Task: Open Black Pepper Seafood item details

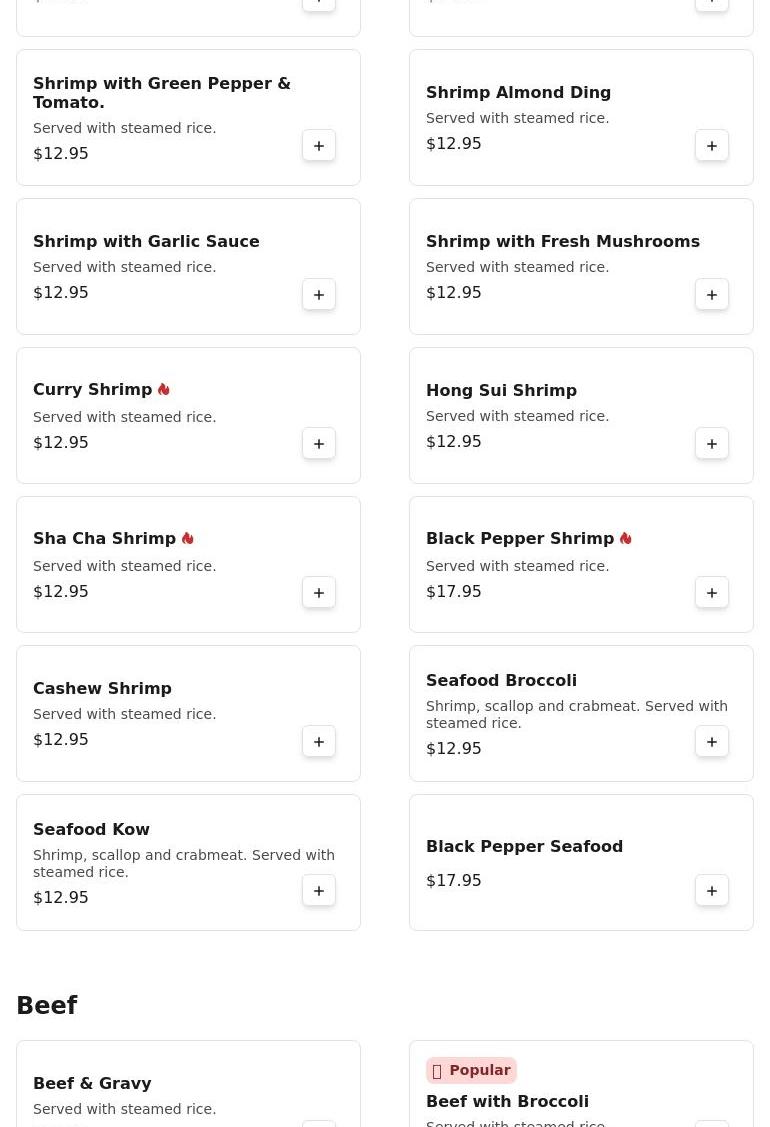Action: 524,847
